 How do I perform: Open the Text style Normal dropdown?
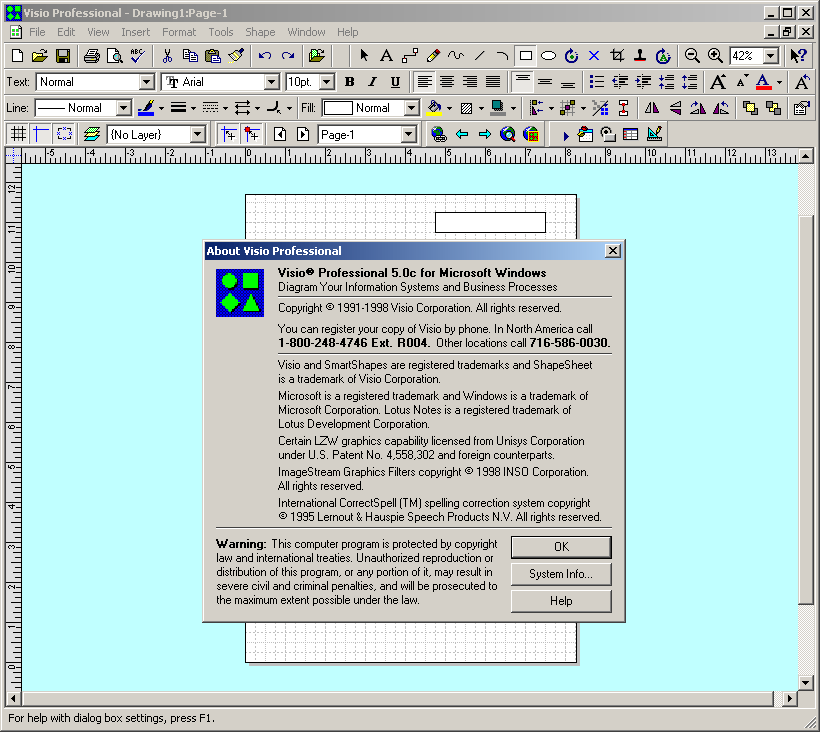(x=146, y=82)
